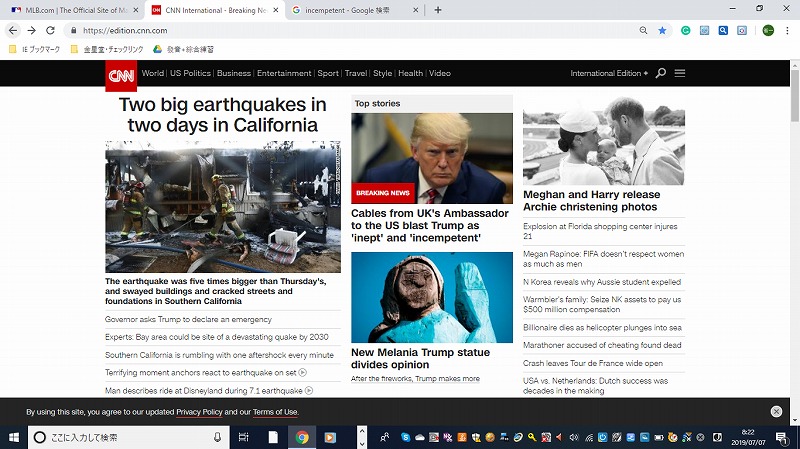800x449 pixels.
Task: Open the US Politics section
Action: click(x=190, y=73)
